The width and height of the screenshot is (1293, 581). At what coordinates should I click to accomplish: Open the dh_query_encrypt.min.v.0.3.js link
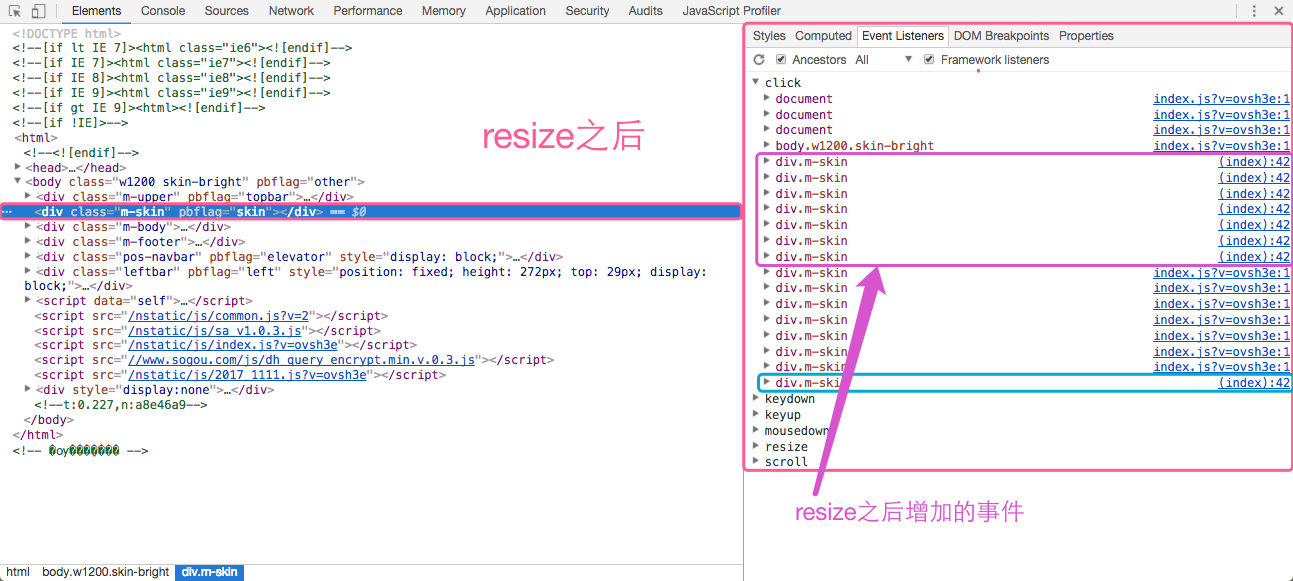(302, 360)
